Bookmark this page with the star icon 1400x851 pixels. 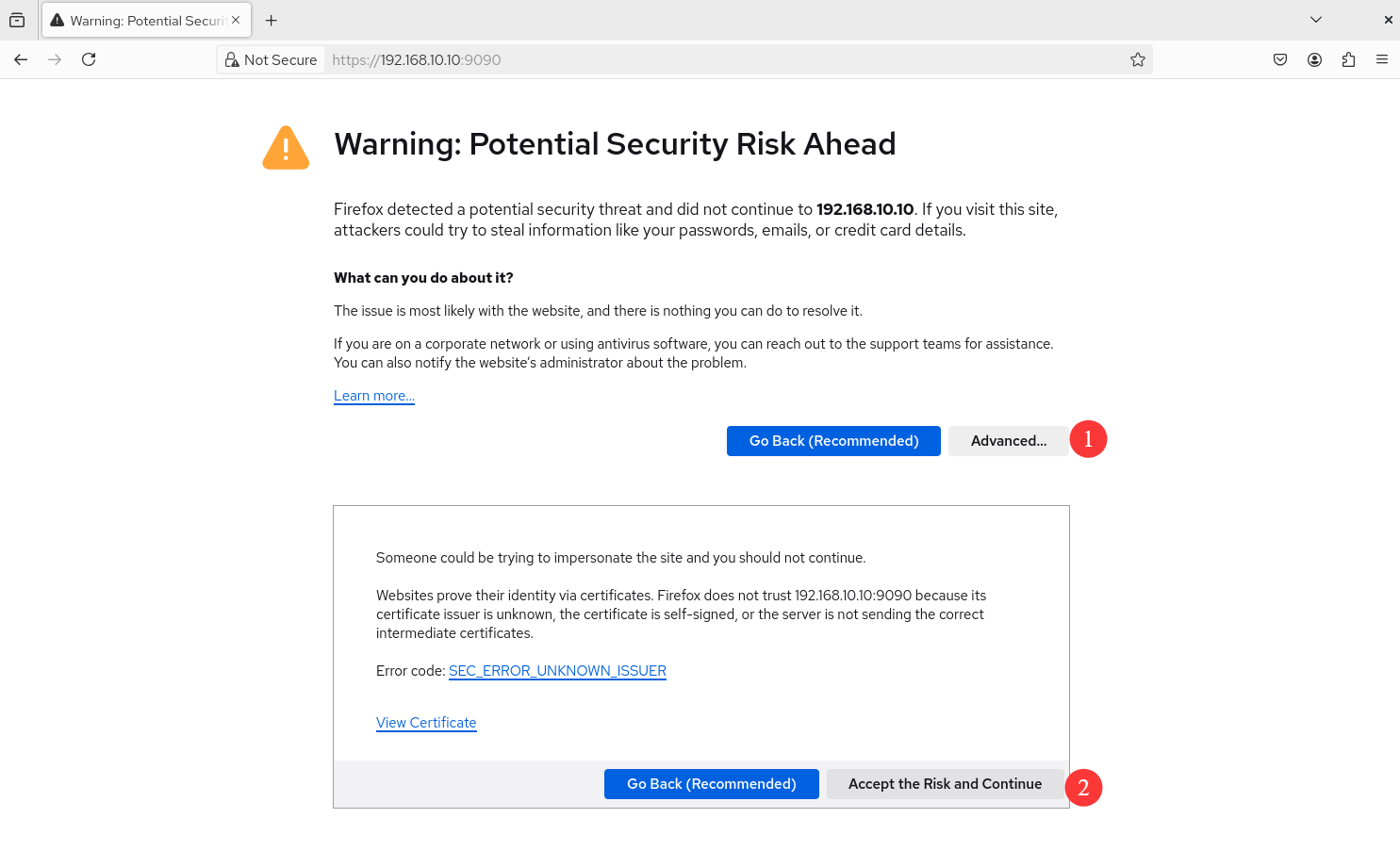pyautogui.click(x=1138, y=59)
